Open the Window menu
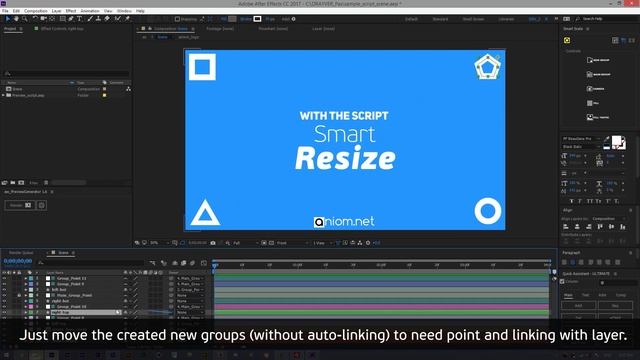640x360 pixels. 124,11
